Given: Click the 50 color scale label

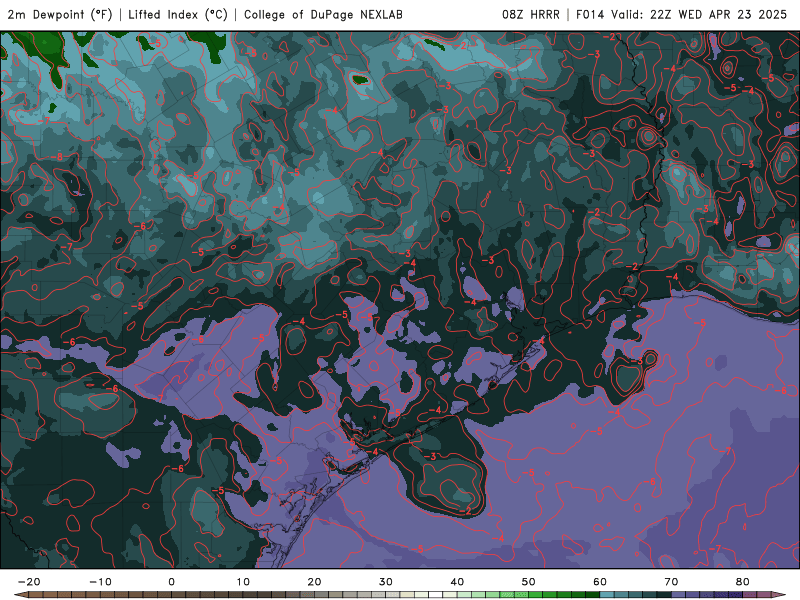Looking at the screenshot, I should pos(529,582).
